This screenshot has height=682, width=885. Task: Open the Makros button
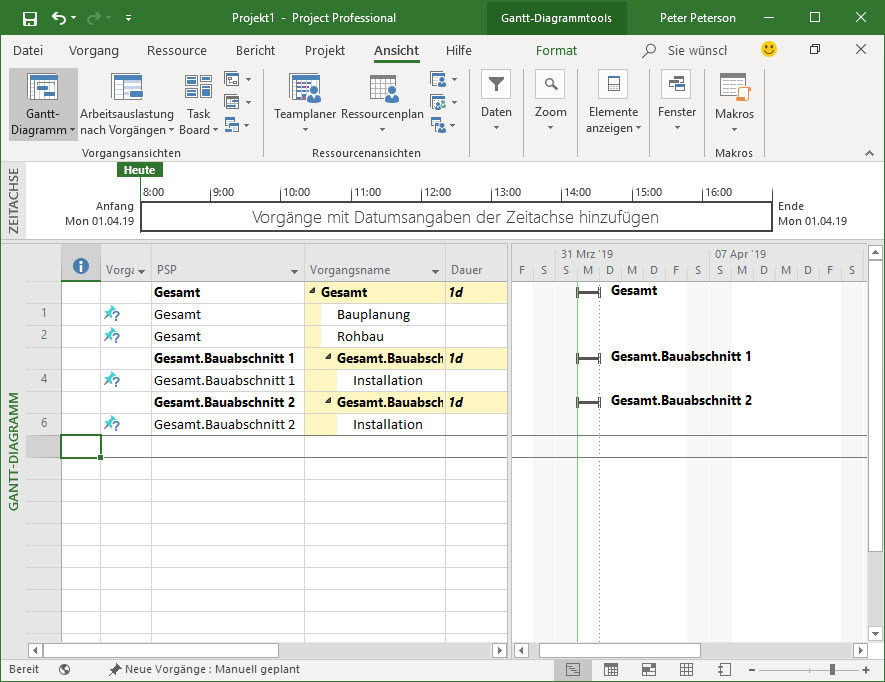pos(734,103)
